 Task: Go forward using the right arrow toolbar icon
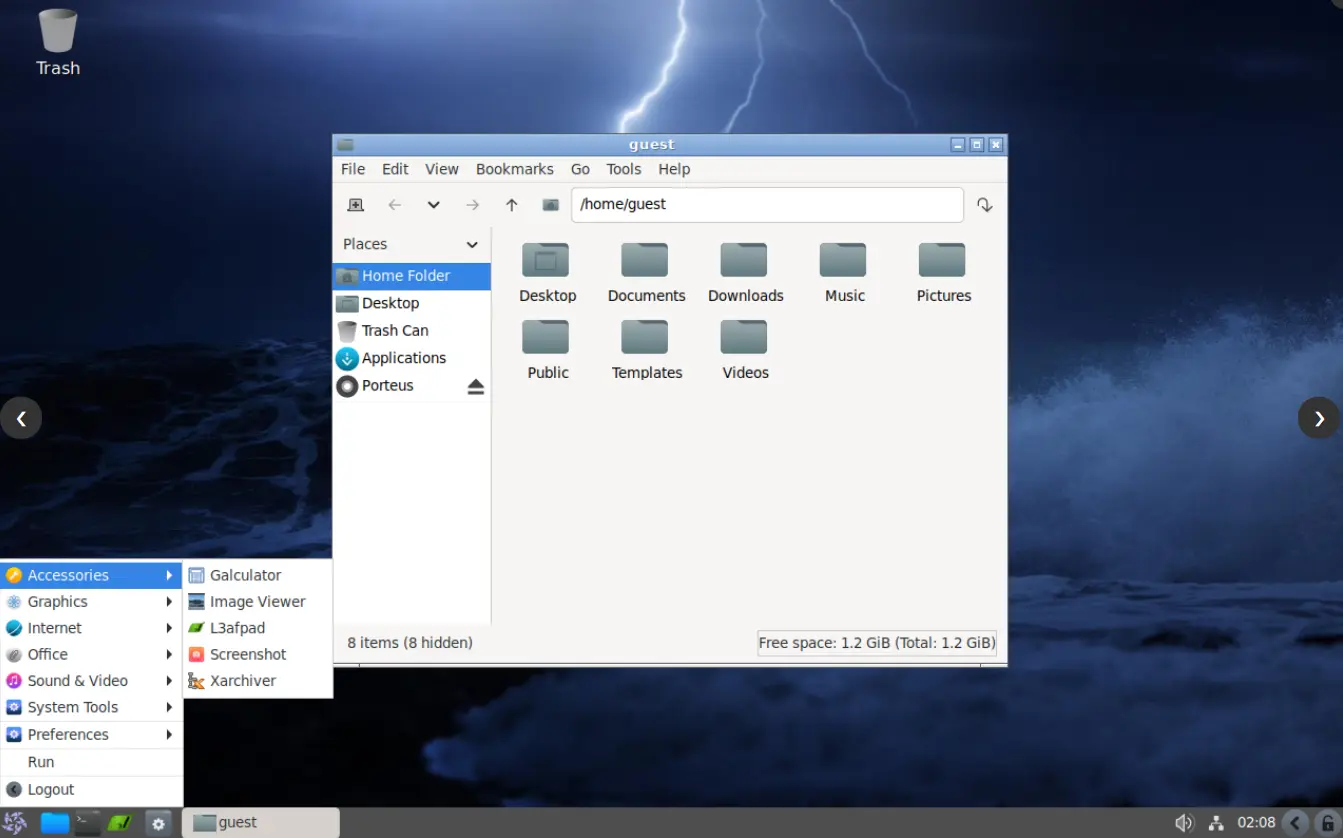[x=472, y=205]
